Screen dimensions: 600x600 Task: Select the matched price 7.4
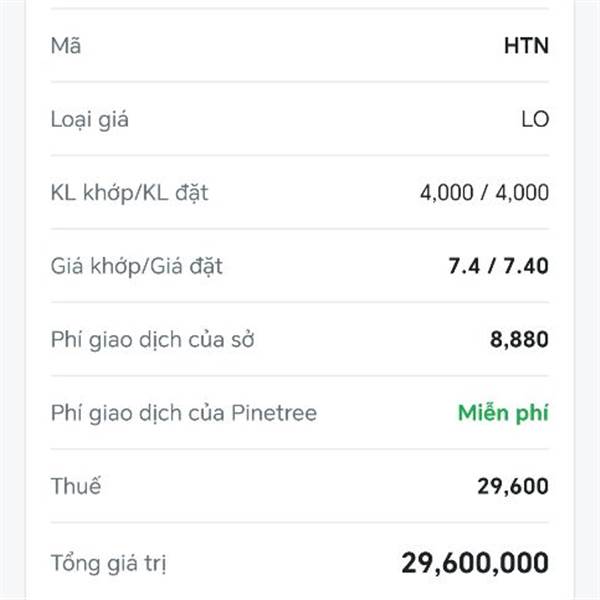tap(465, 267)
